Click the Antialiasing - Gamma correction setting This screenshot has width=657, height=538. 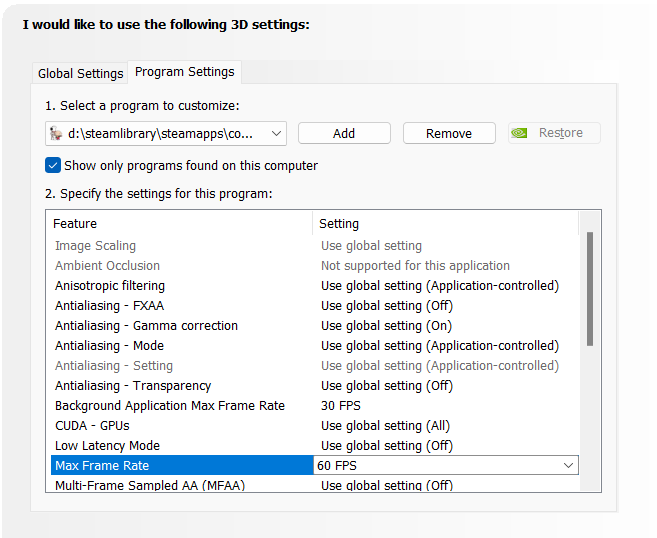point(386,325)
